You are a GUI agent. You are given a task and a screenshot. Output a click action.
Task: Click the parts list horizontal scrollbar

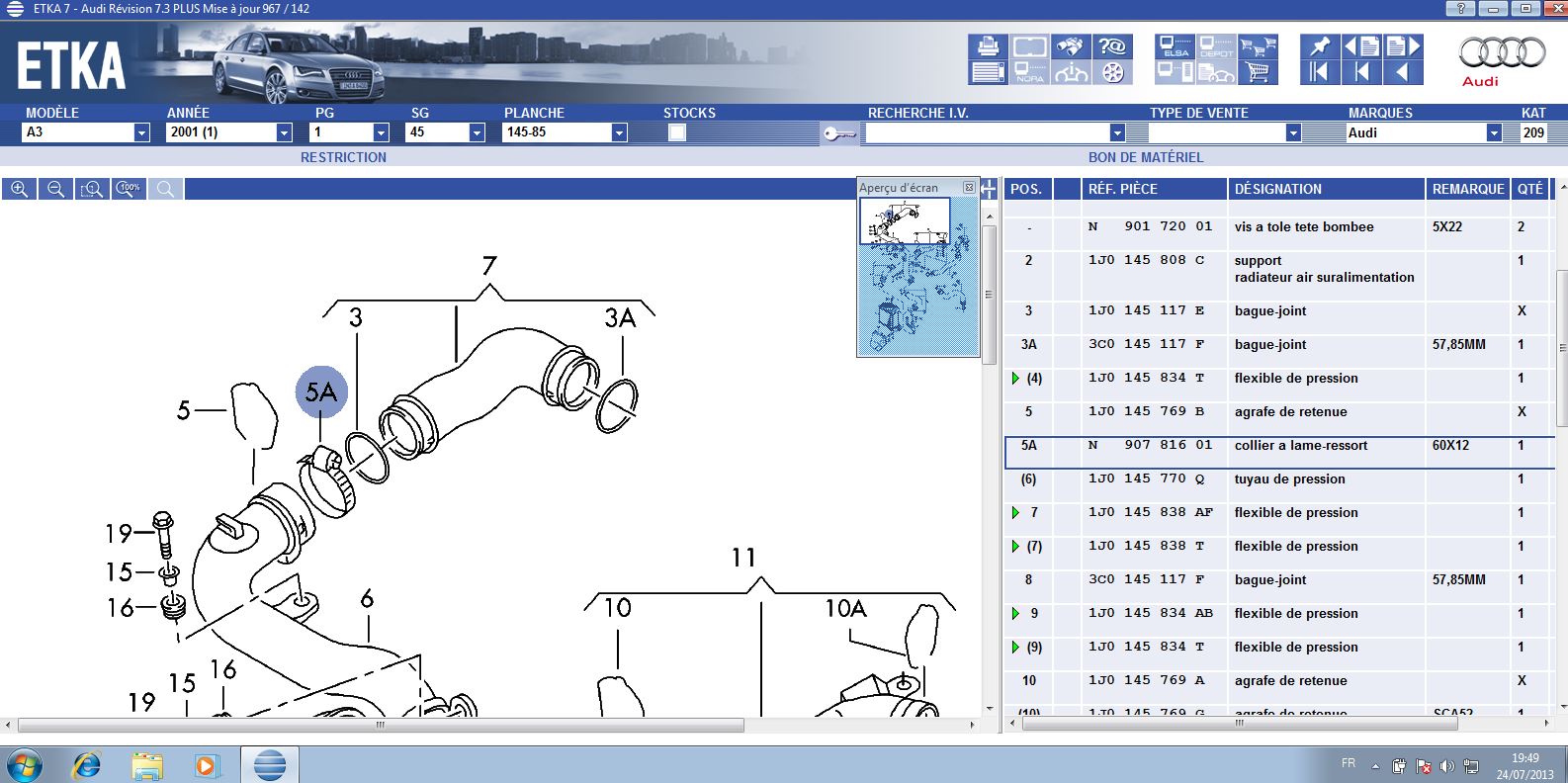pyautogui.click(x=1240, y=724)
